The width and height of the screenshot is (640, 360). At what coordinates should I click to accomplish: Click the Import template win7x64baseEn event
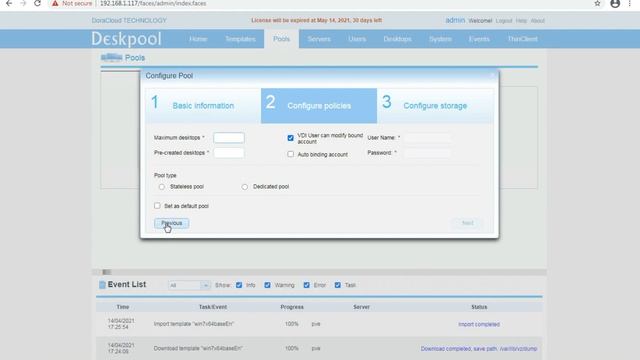[x=194, y=324]
